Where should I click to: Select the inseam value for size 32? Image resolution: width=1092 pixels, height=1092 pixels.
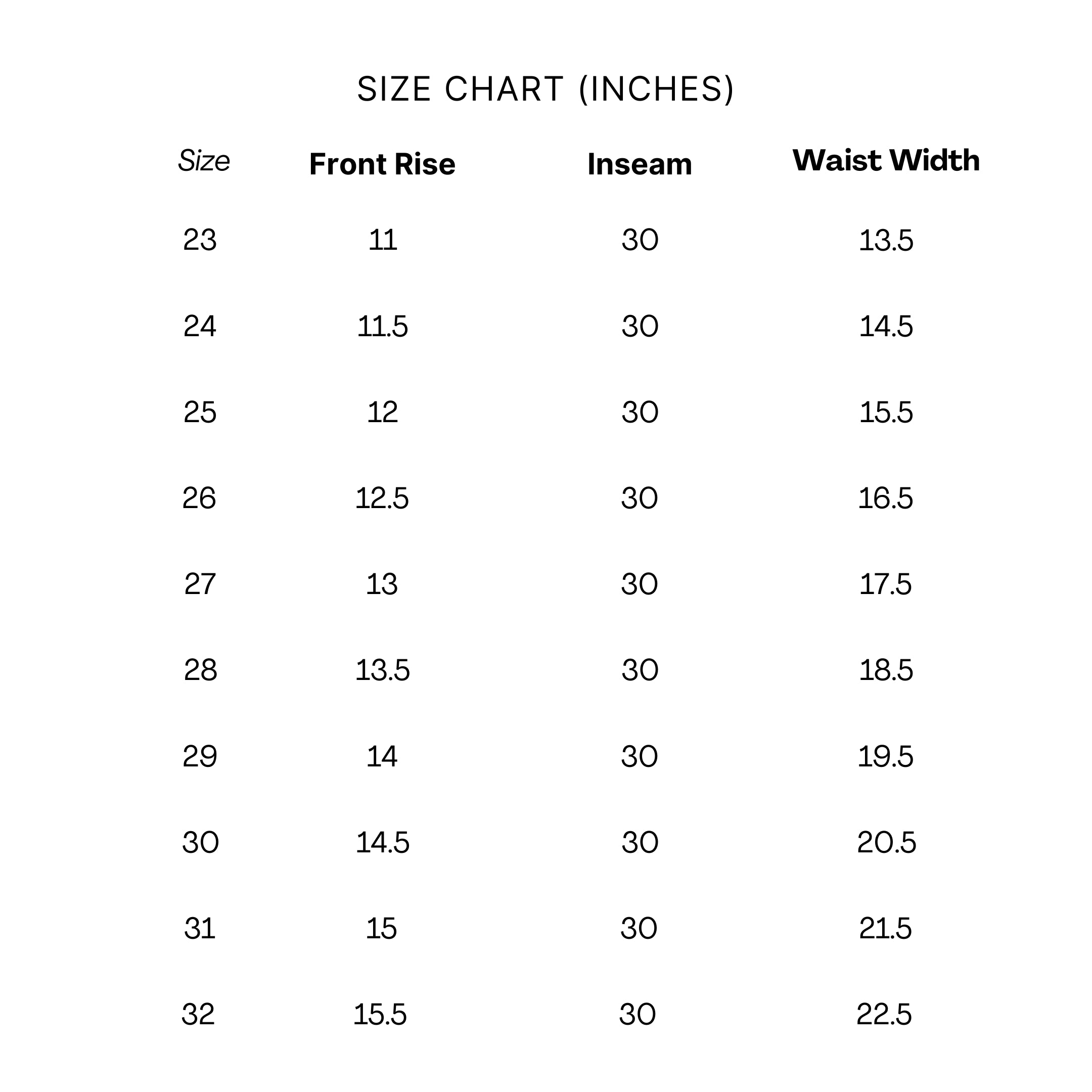pyautogui.click(x=638, y=1015)
